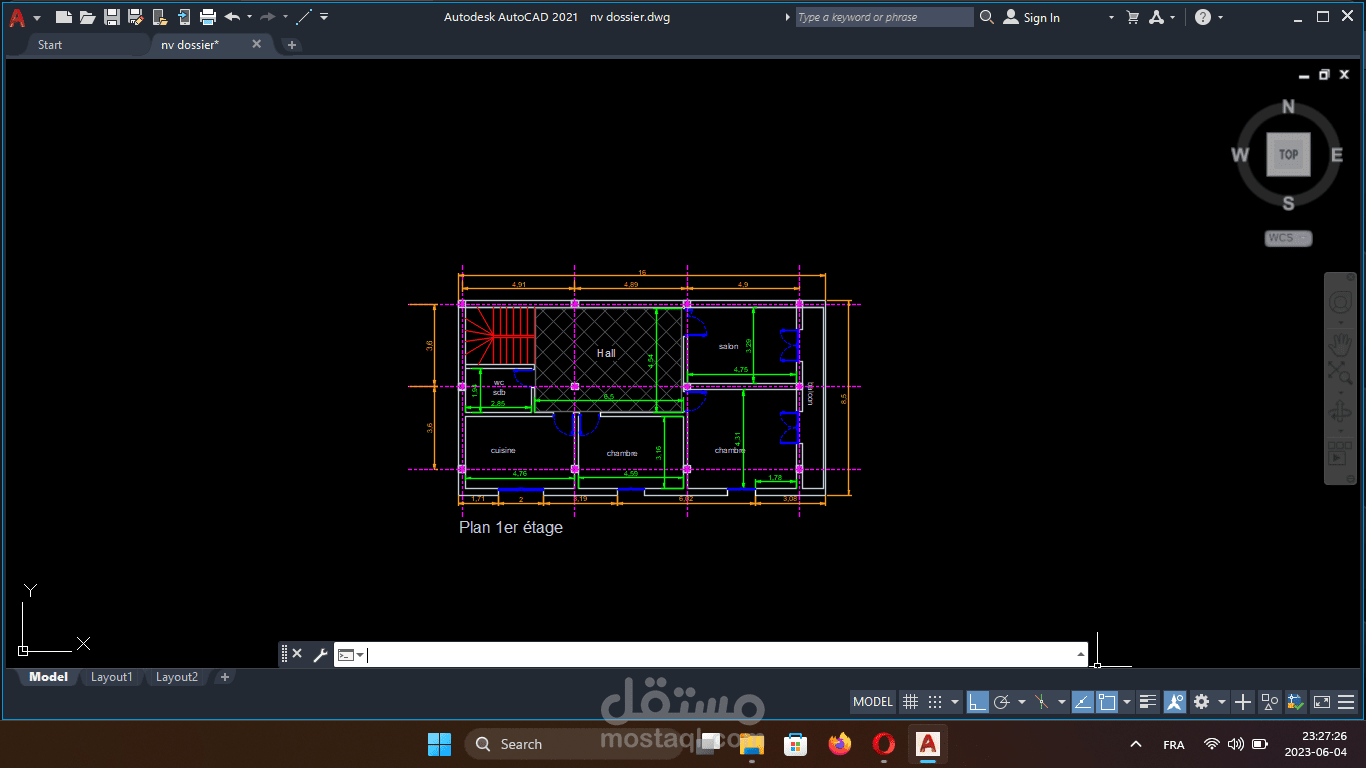Click the MODEL space button in status bar
The width and height of the screenshot is (1366, 768).
click(873, 702)
